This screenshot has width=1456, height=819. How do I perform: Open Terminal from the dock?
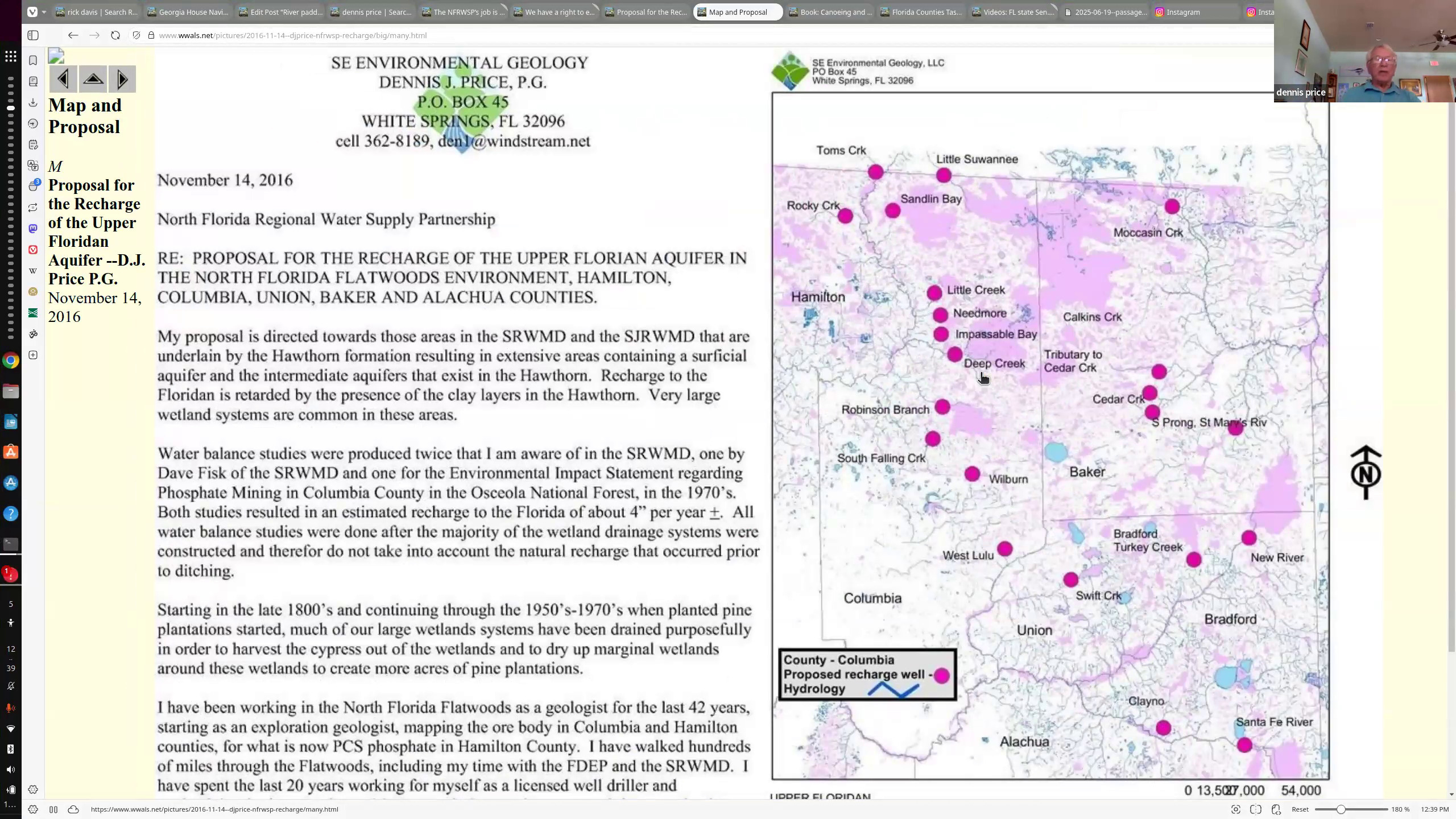(10, 544)
